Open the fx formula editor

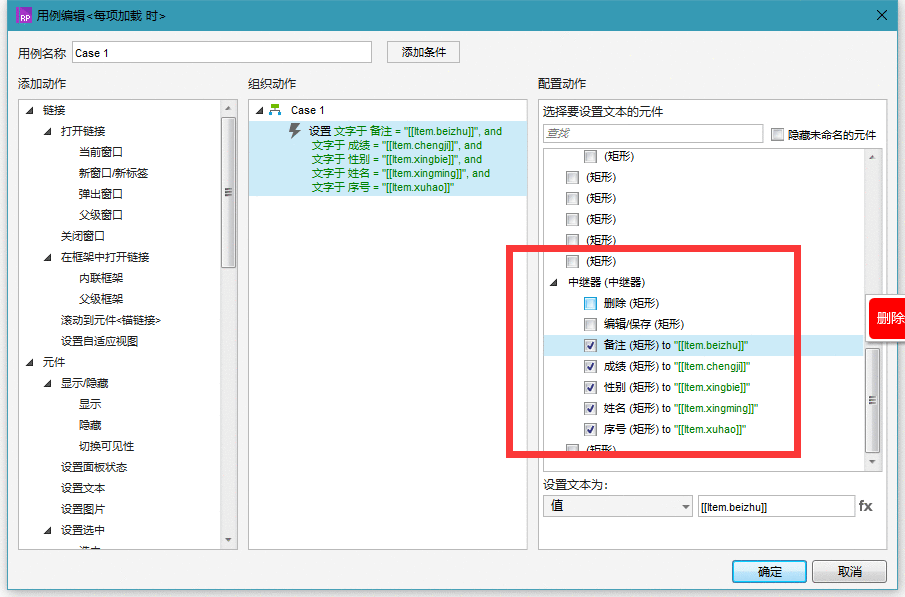865,506
